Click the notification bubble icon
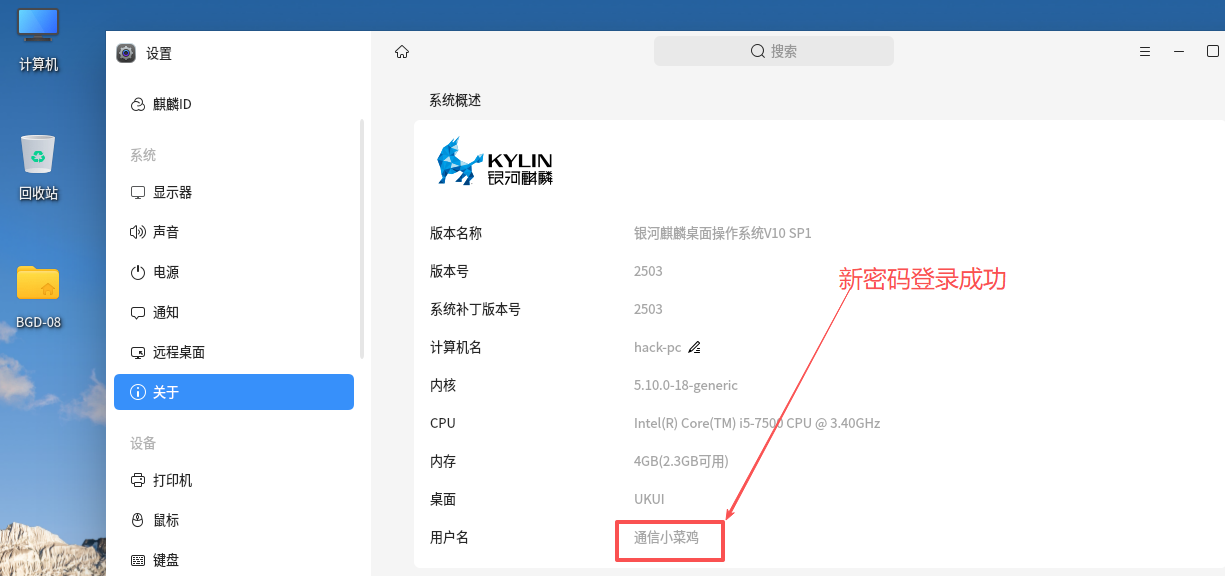Screen dimensions: 1225x576 (x=138, y=312)
